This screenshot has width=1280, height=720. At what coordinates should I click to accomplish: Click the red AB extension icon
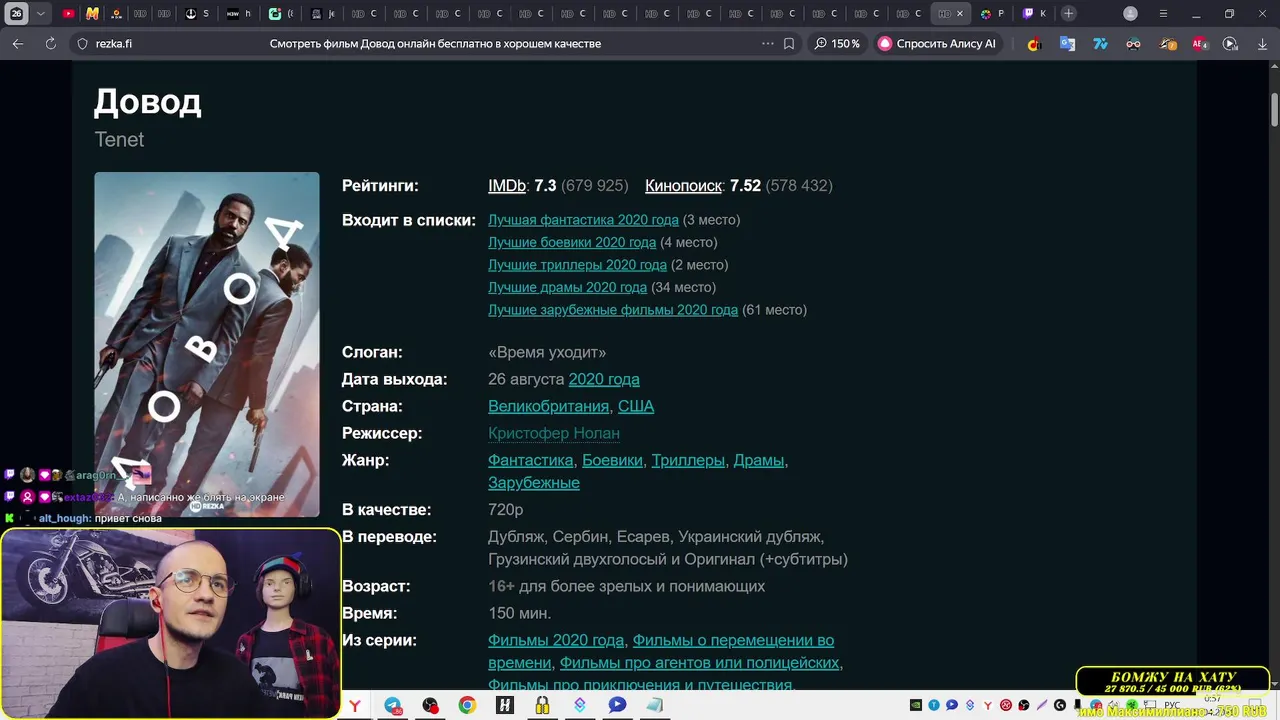tap(1199, 44)
